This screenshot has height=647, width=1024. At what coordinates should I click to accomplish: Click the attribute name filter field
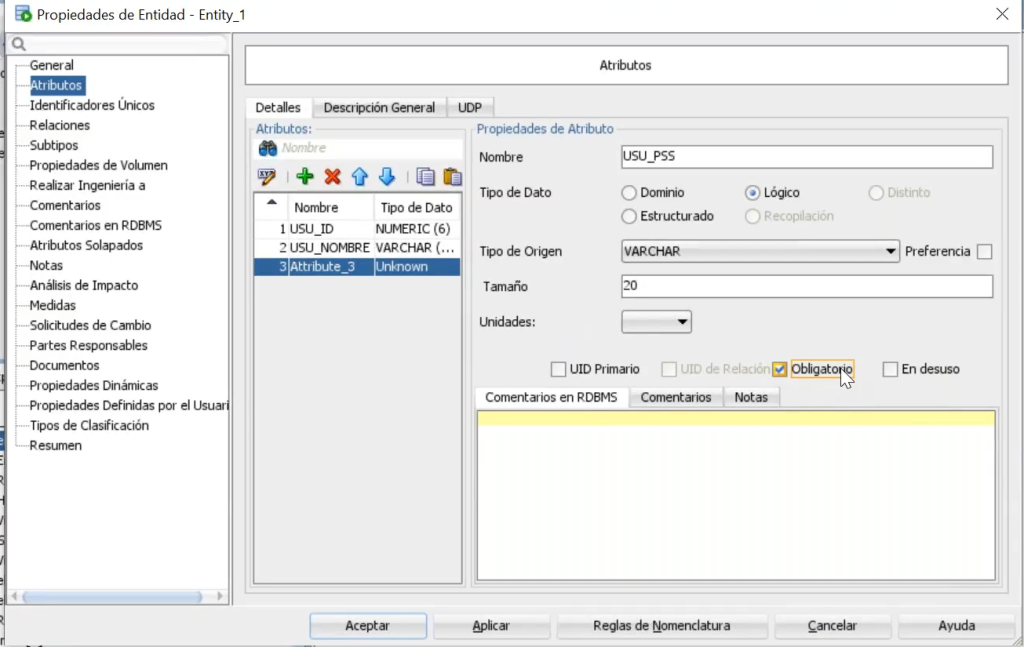(x=370, y=148)
